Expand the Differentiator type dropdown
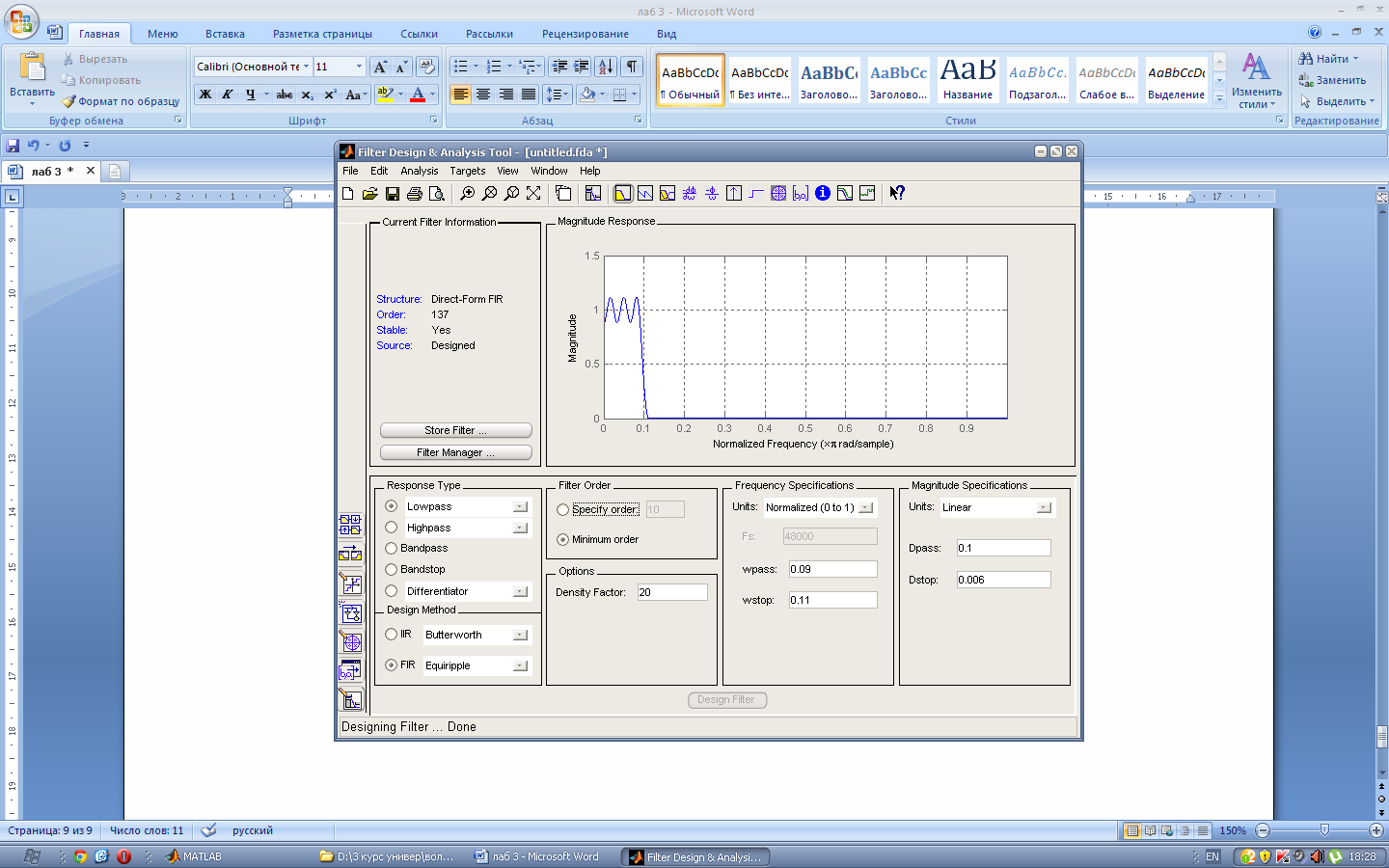This screenshot has width=1389, height=868. click(521, 591)
